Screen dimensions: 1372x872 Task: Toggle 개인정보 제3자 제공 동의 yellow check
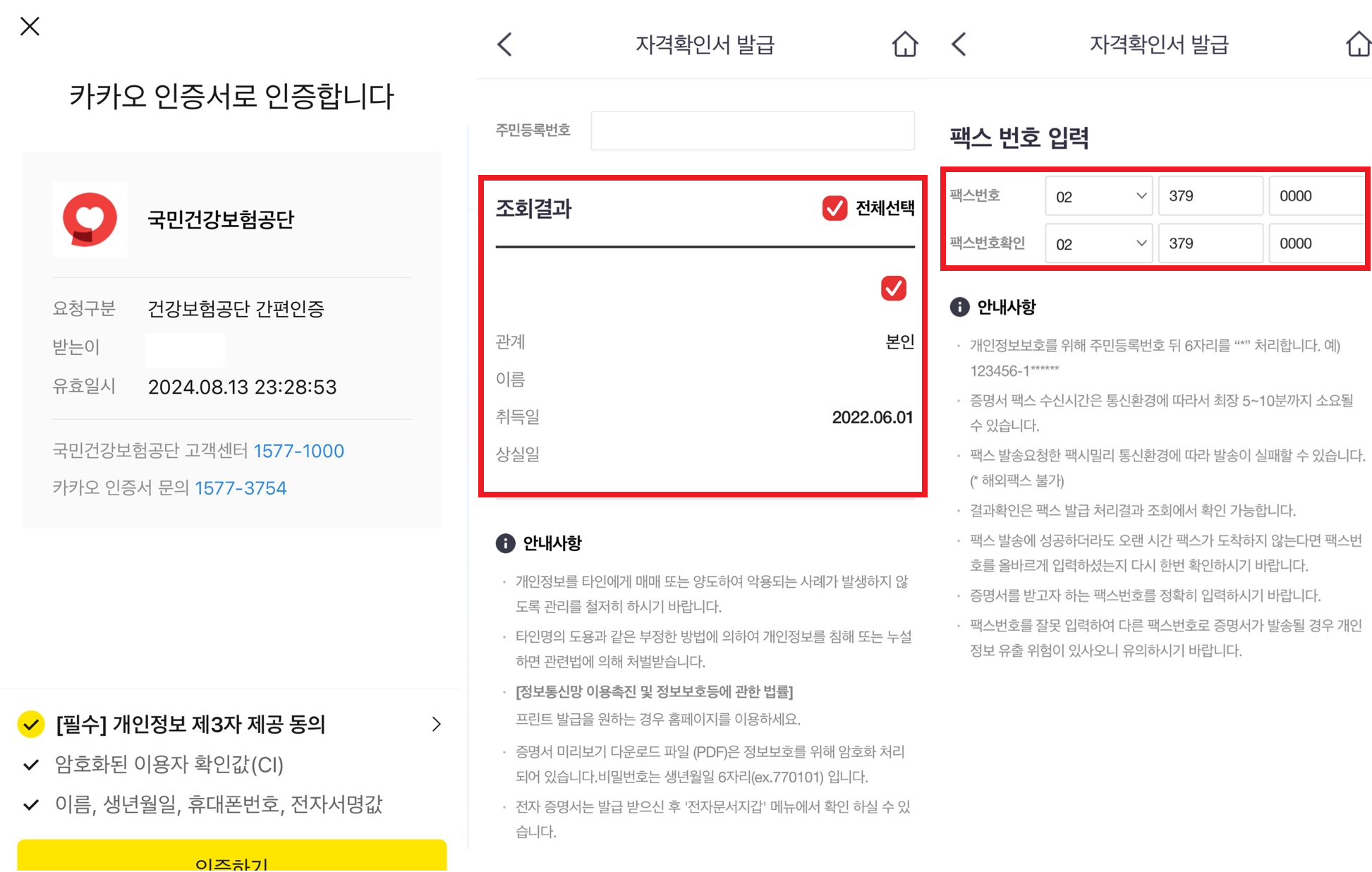(x=31, y=724)
